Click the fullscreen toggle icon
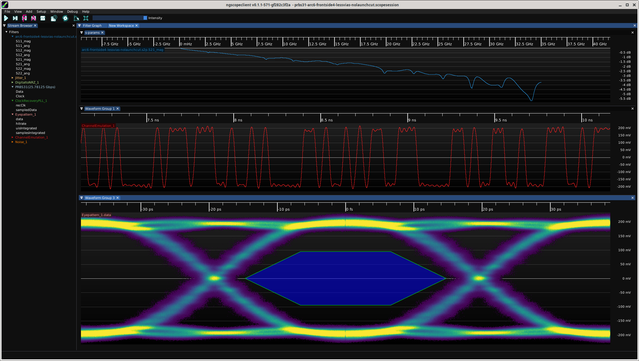The height and width of the screenshot is (361, 639). tap(86, 18)
